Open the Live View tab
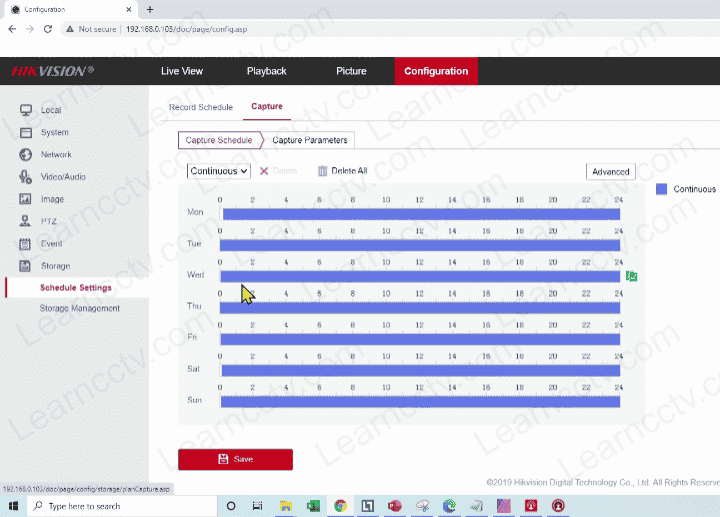 [181, 71]
